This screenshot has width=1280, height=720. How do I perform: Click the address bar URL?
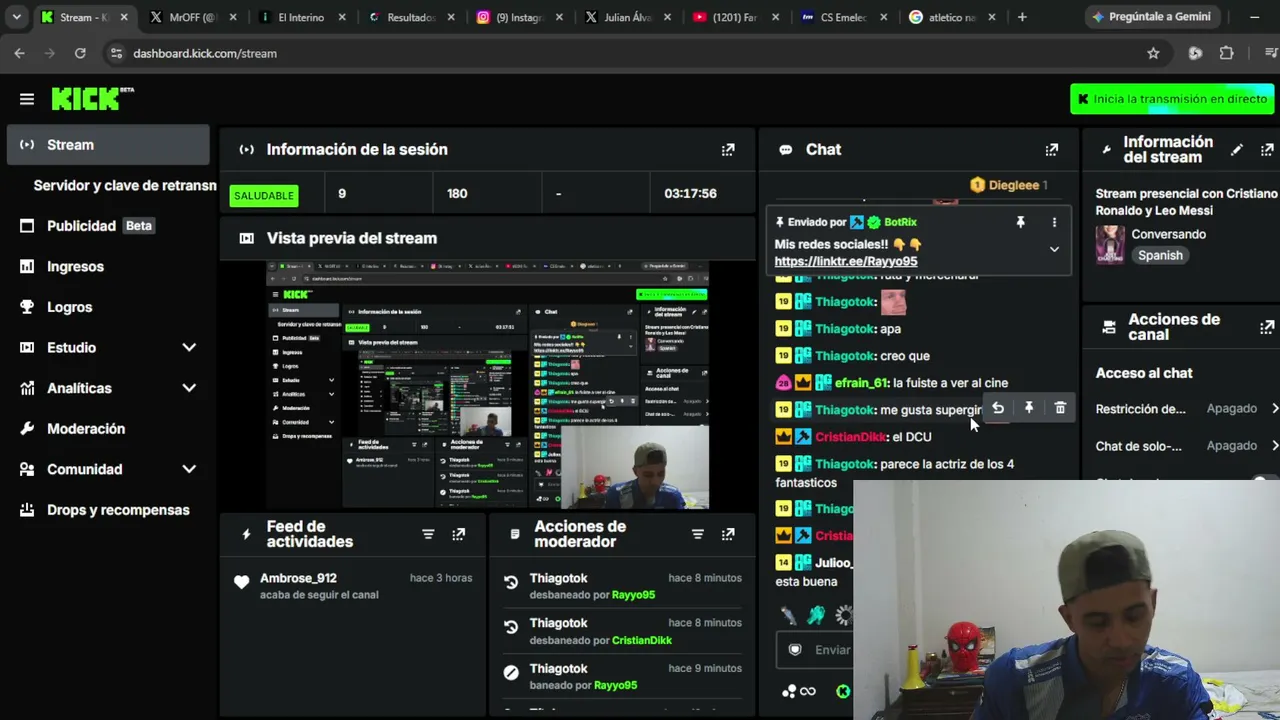205,53
